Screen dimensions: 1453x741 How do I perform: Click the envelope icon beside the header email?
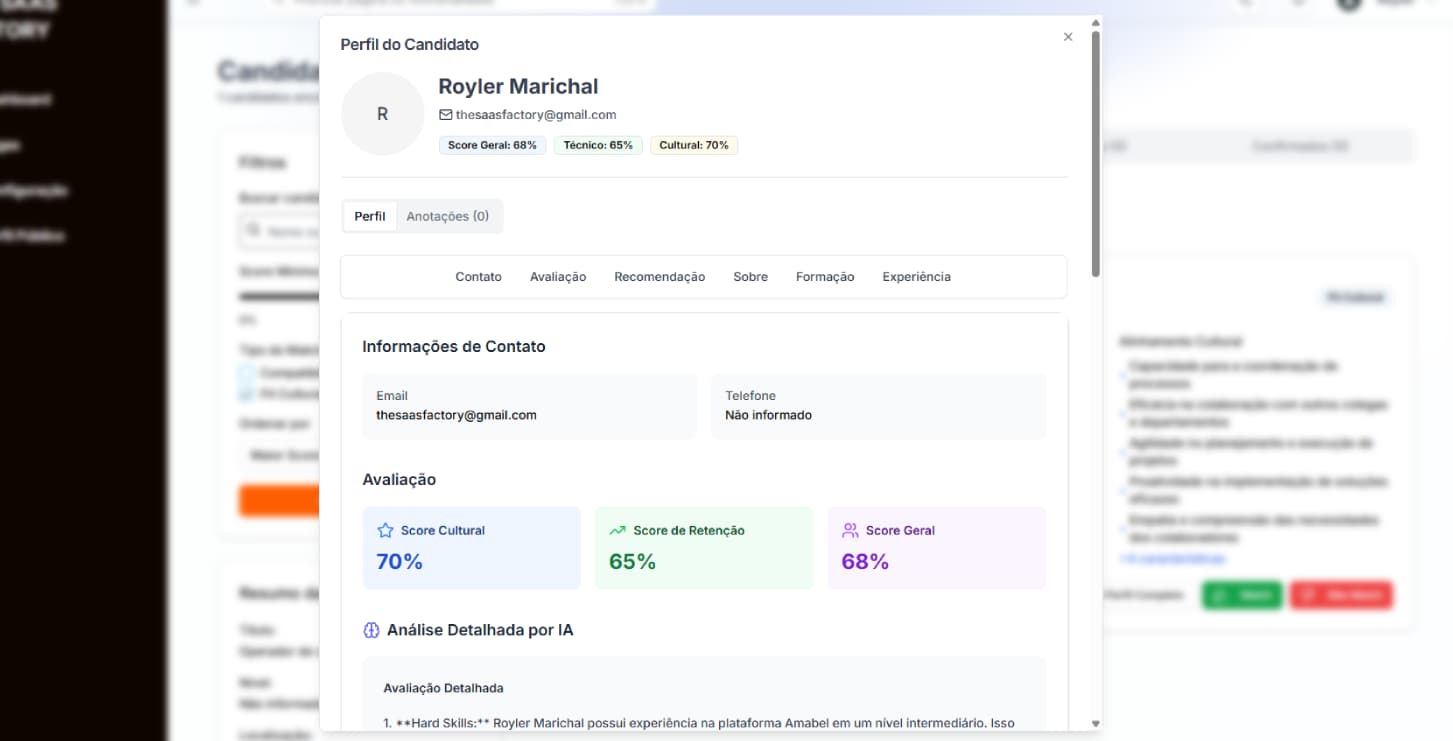(x=446, y=115)
